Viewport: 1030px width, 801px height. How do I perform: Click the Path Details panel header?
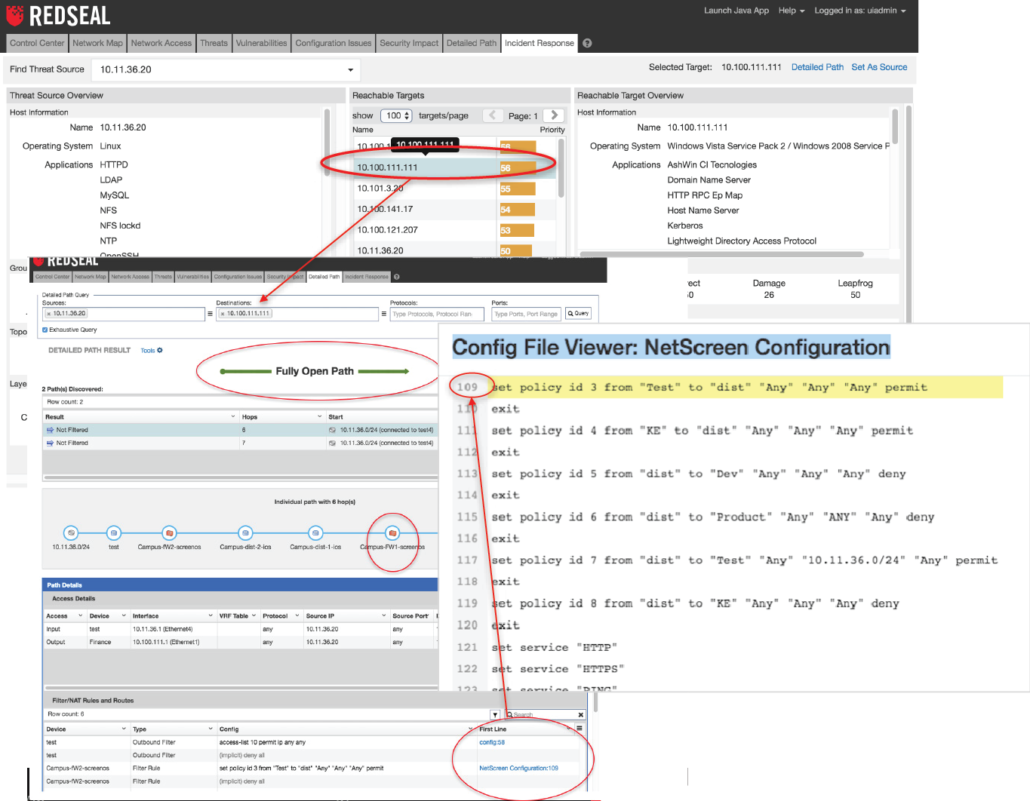tap(240, 585)
